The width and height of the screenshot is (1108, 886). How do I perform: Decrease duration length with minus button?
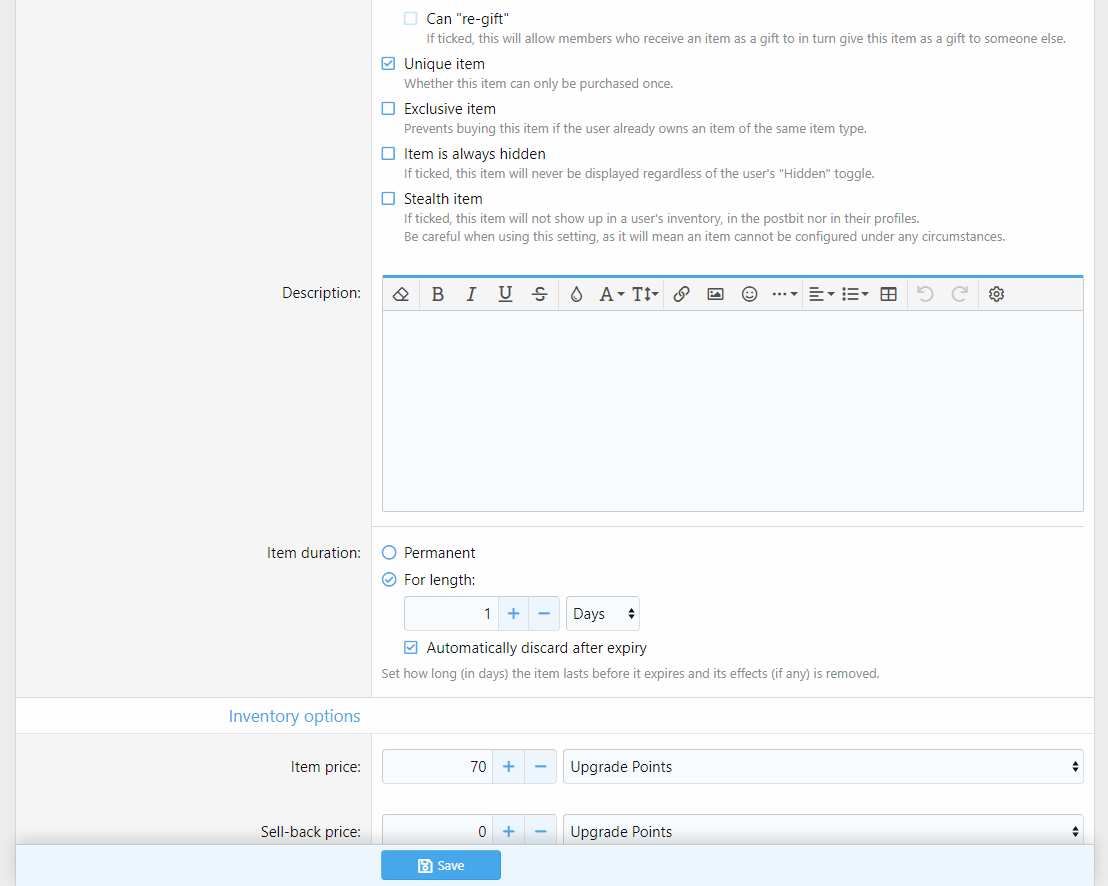pos(544,613)
